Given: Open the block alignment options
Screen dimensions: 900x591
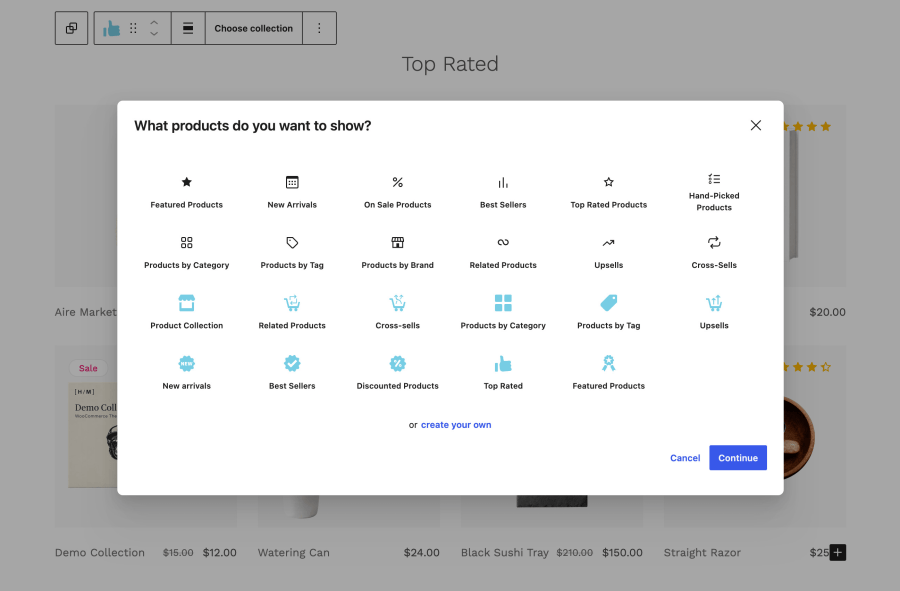Looking at the screenshot, I should click(x=188, y=28).
